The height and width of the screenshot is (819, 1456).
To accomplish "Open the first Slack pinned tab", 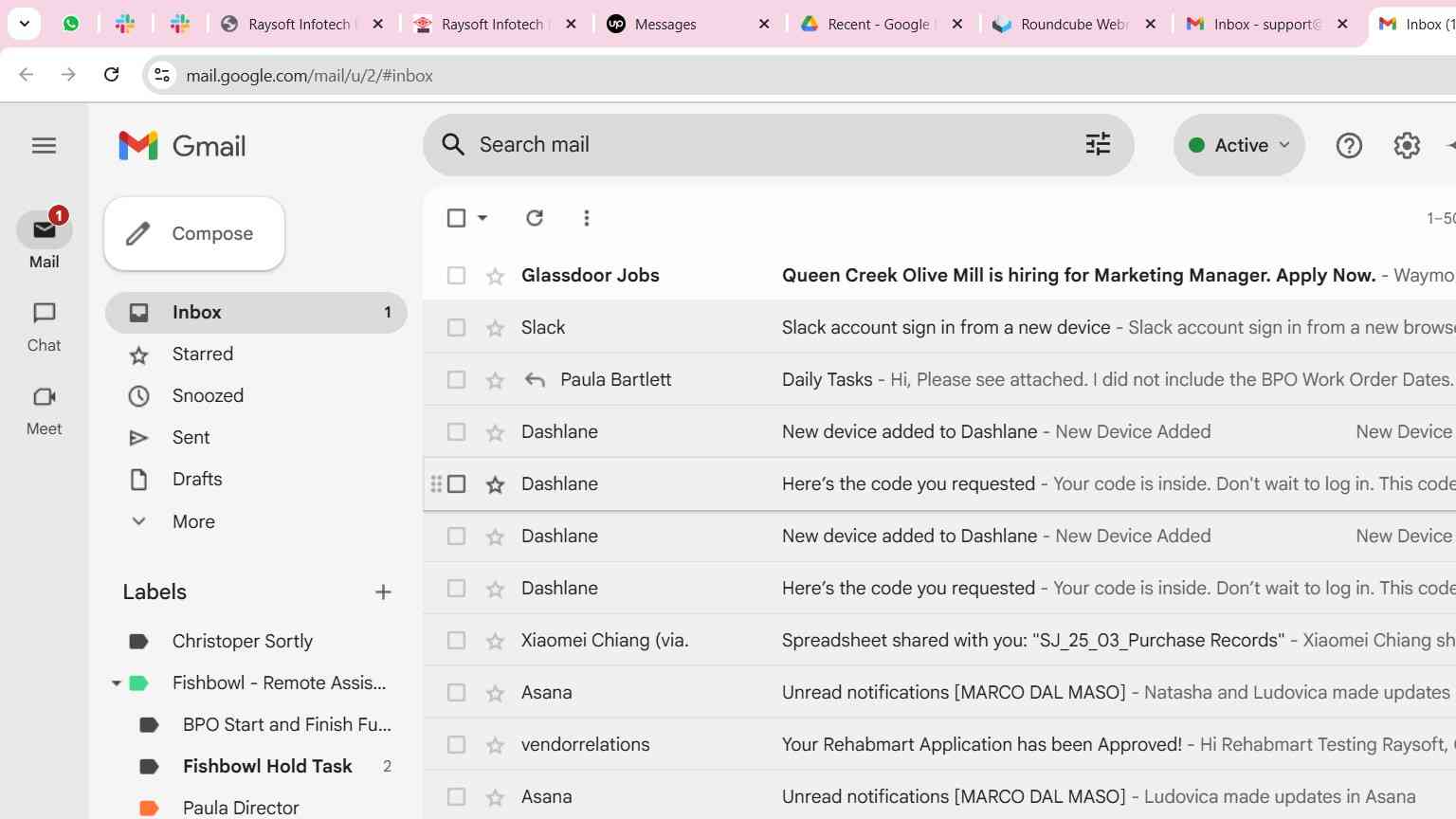I will pyautogui.click(x=125, y=24).
